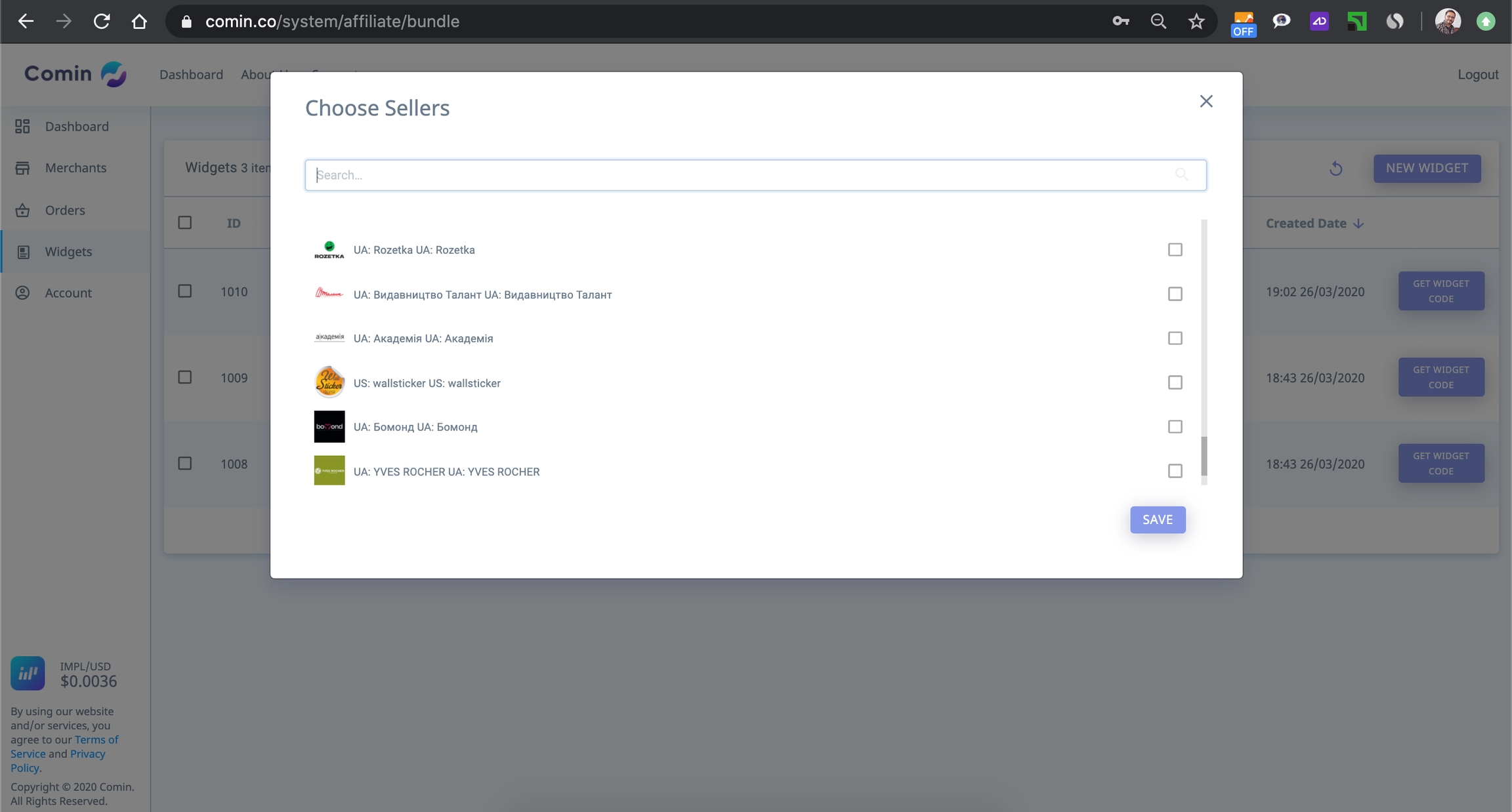The image size is (1512, 812).
Task: Click the Merchants sidebar store icon
Action: click(x=22, y=168)
